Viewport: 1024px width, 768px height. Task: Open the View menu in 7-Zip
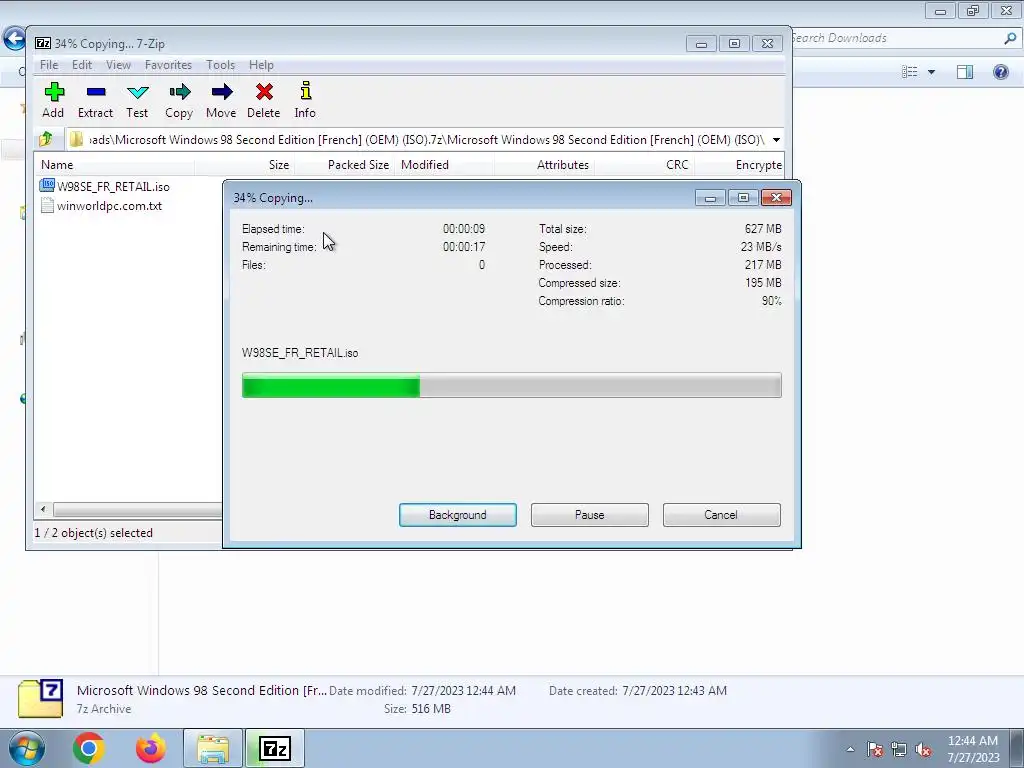(x=118, y=65)
